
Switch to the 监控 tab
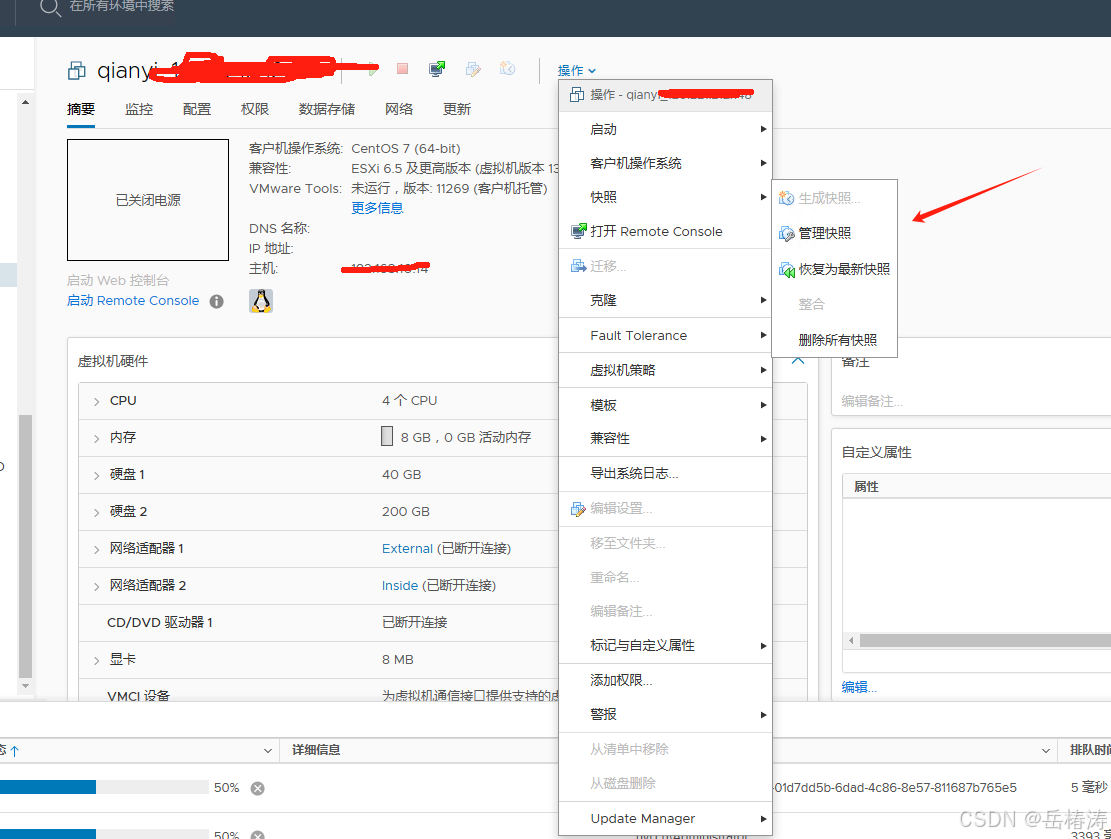coord(139,109)
